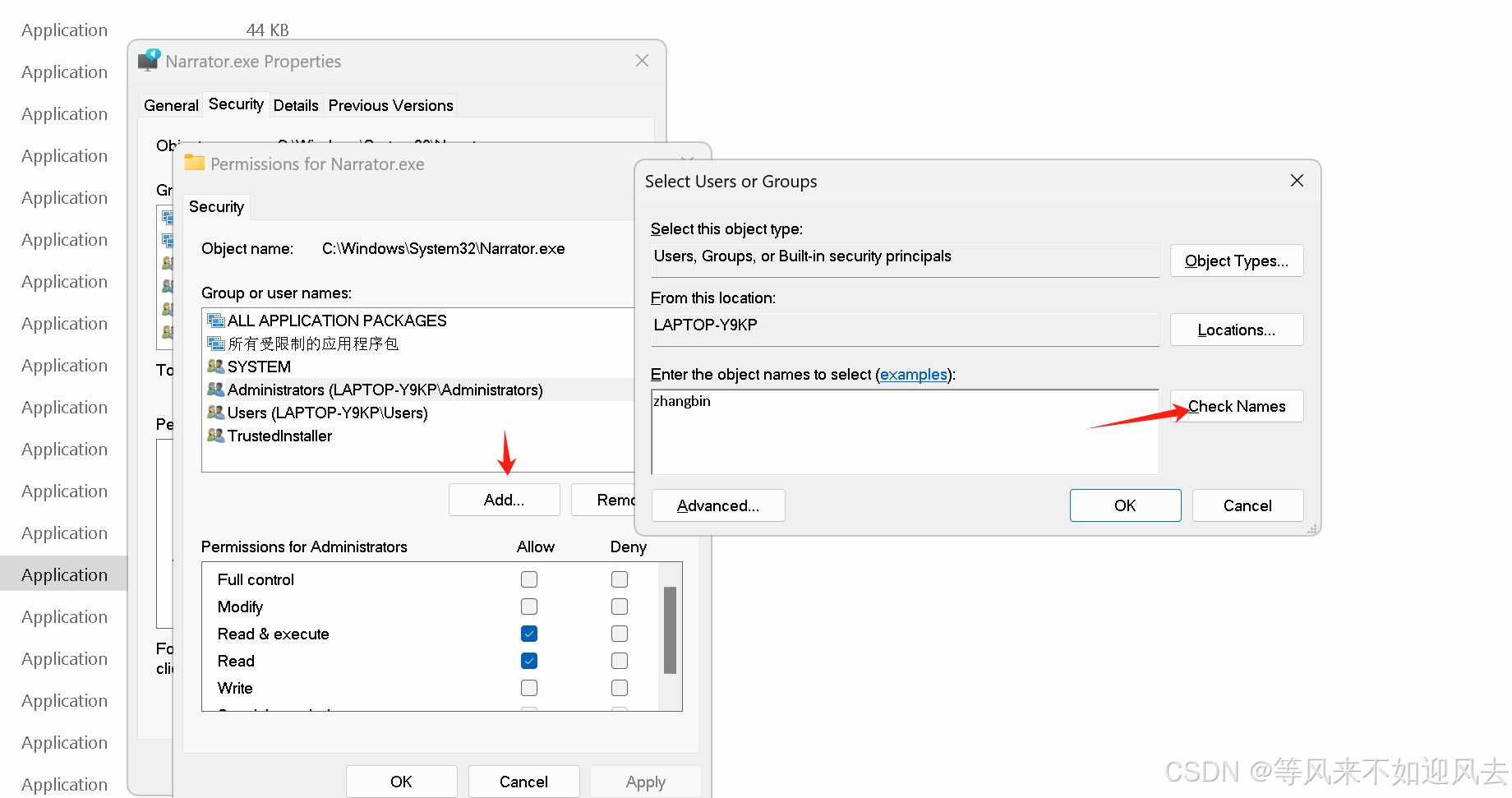
Task: Deny Read permission checkbox
Action: click(x=620, y=661)
